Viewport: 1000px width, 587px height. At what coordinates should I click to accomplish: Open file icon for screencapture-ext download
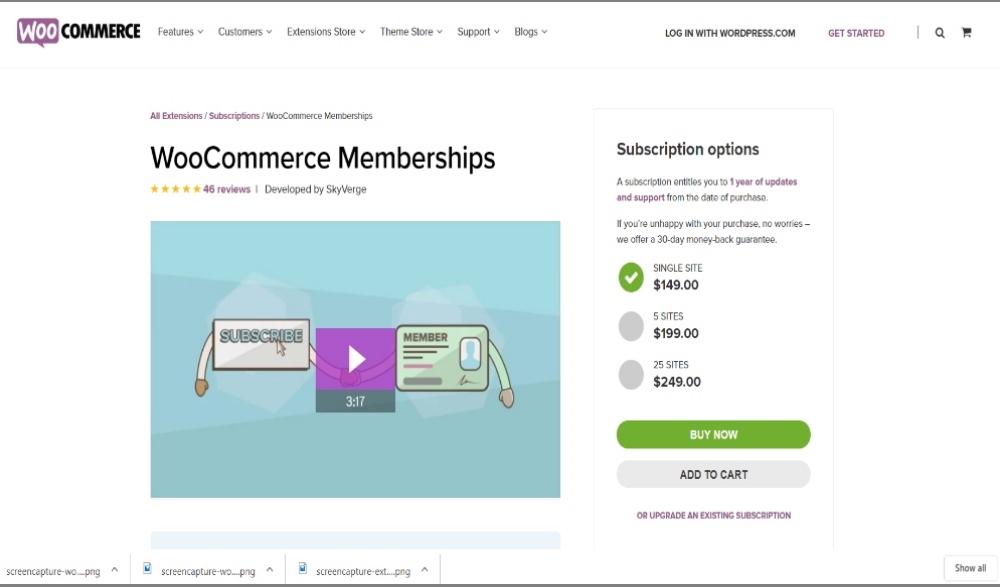[x=303, y=568]
